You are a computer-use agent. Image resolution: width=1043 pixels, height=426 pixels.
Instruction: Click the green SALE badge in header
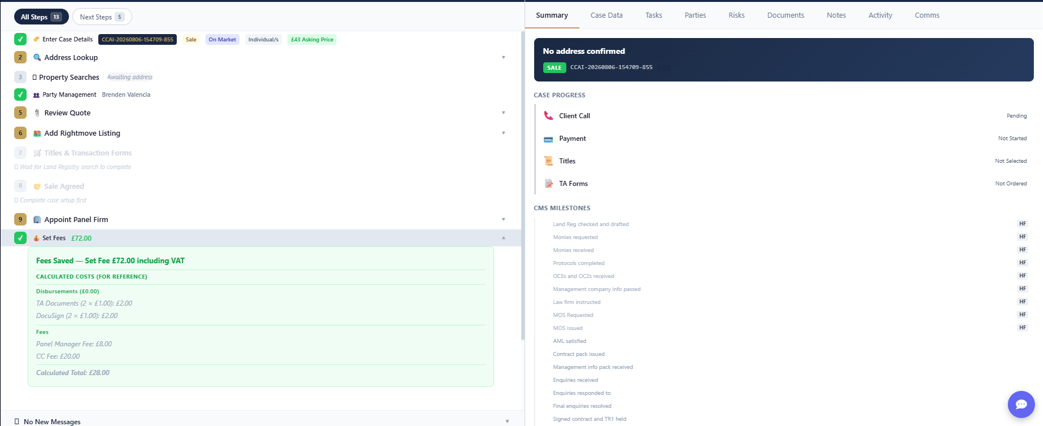click(554, 68)
